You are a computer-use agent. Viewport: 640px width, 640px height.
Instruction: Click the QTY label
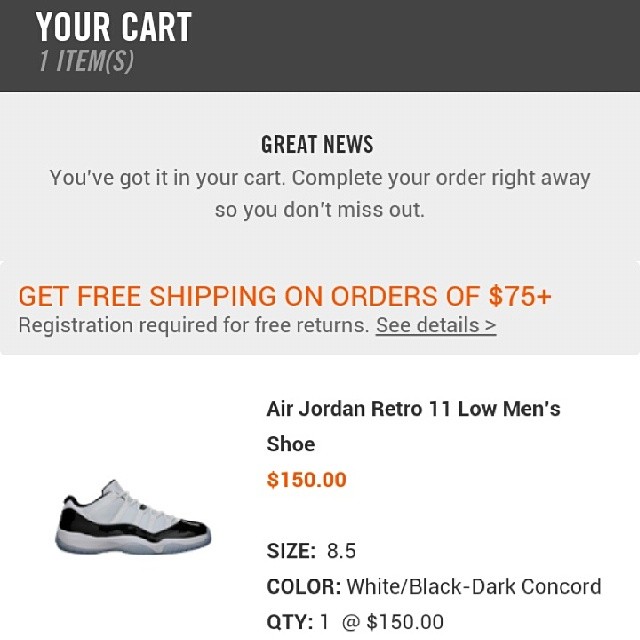288,622
